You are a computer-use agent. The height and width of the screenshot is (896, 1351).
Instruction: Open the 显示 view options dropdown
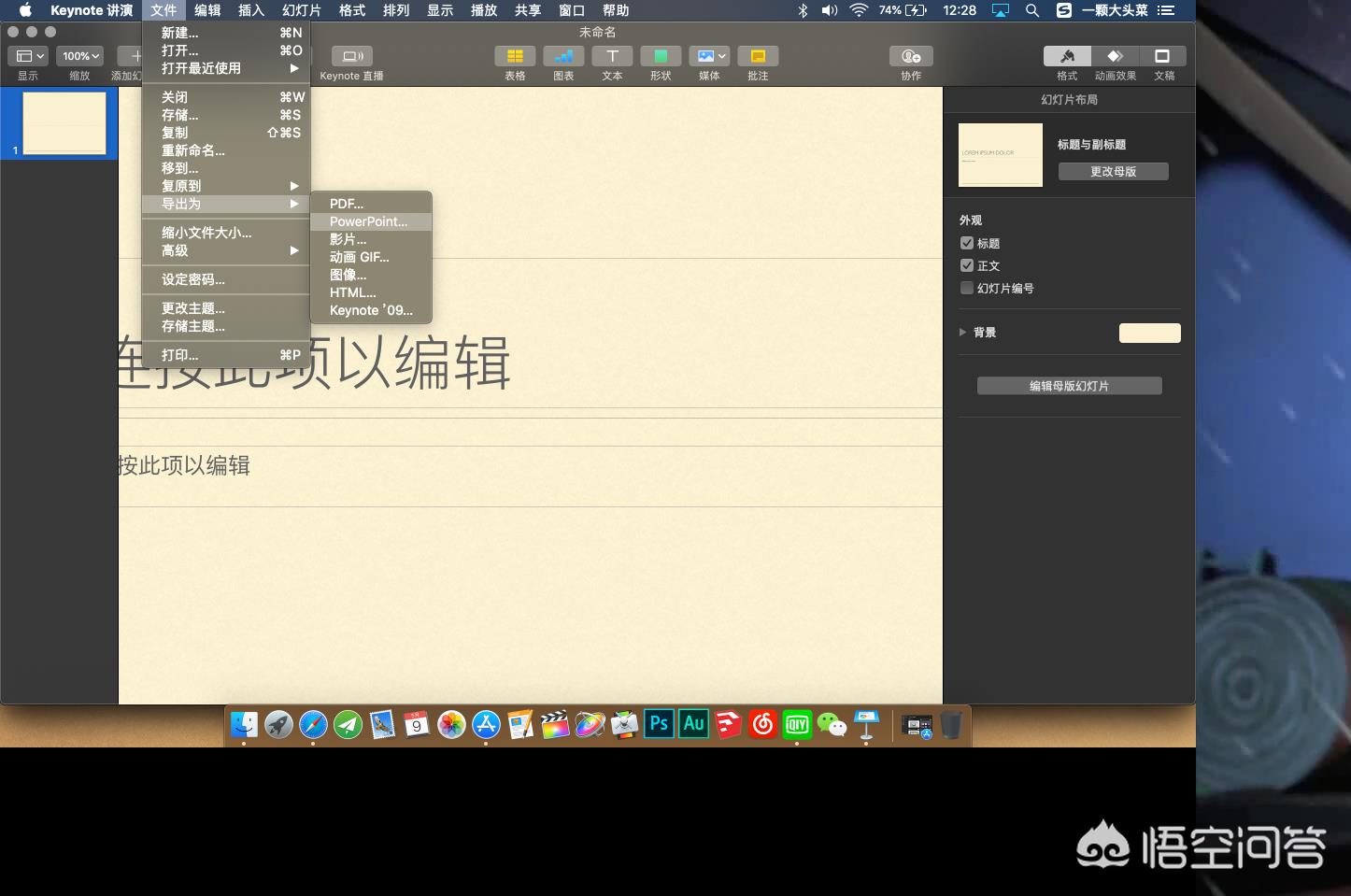pyautogui.click(x=29, y=56)
